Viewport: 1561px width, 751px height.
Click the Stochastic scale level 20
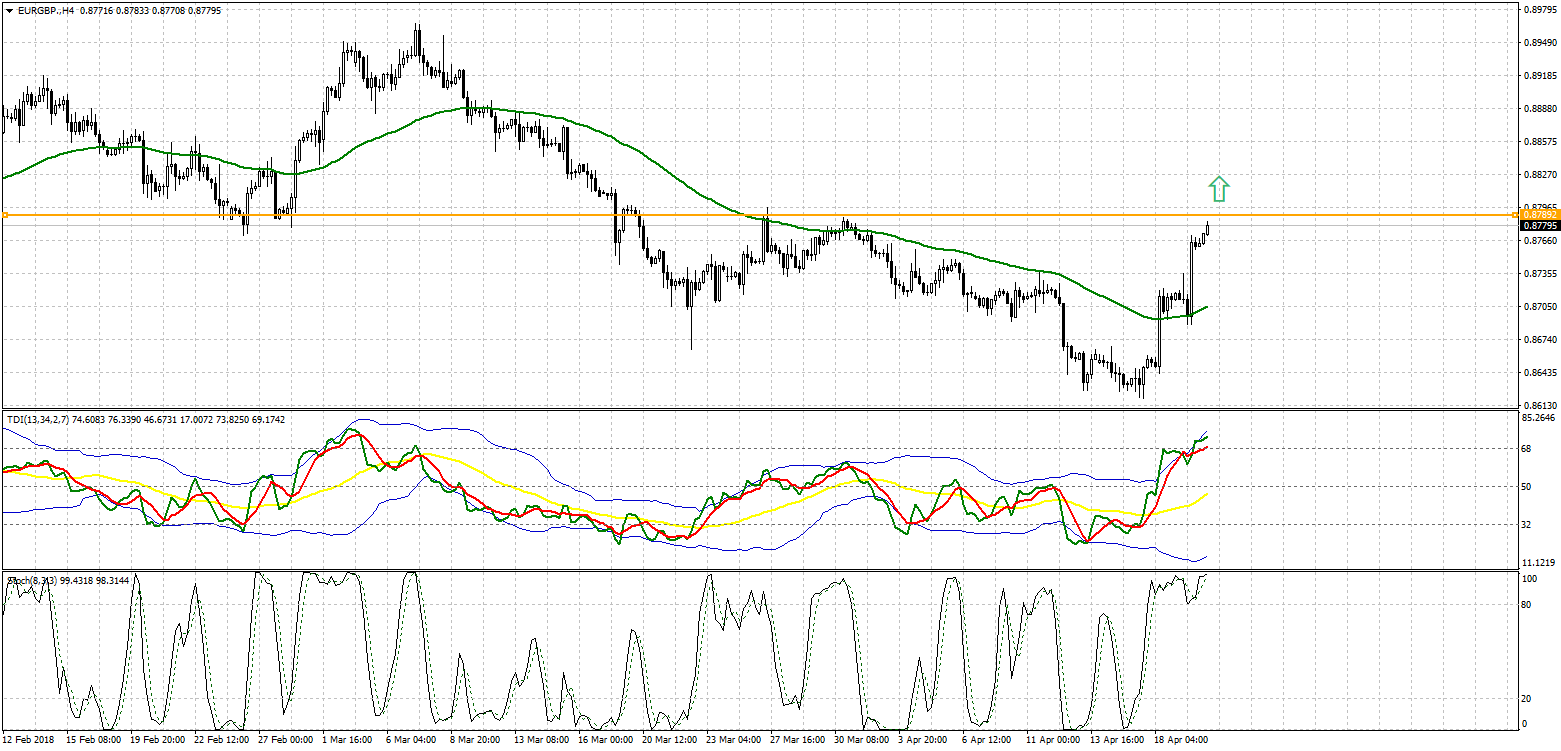[1527, 698]
